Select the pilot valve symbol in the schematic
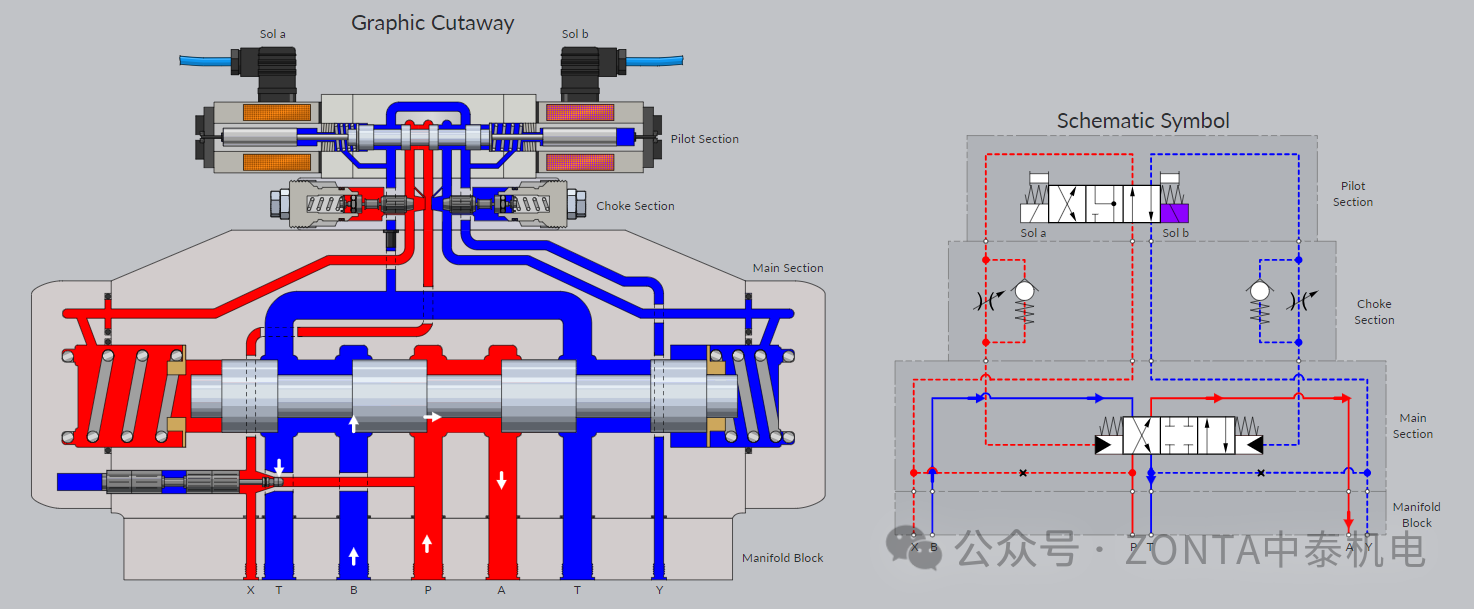1474x609 pixels. click(1103, 203)
